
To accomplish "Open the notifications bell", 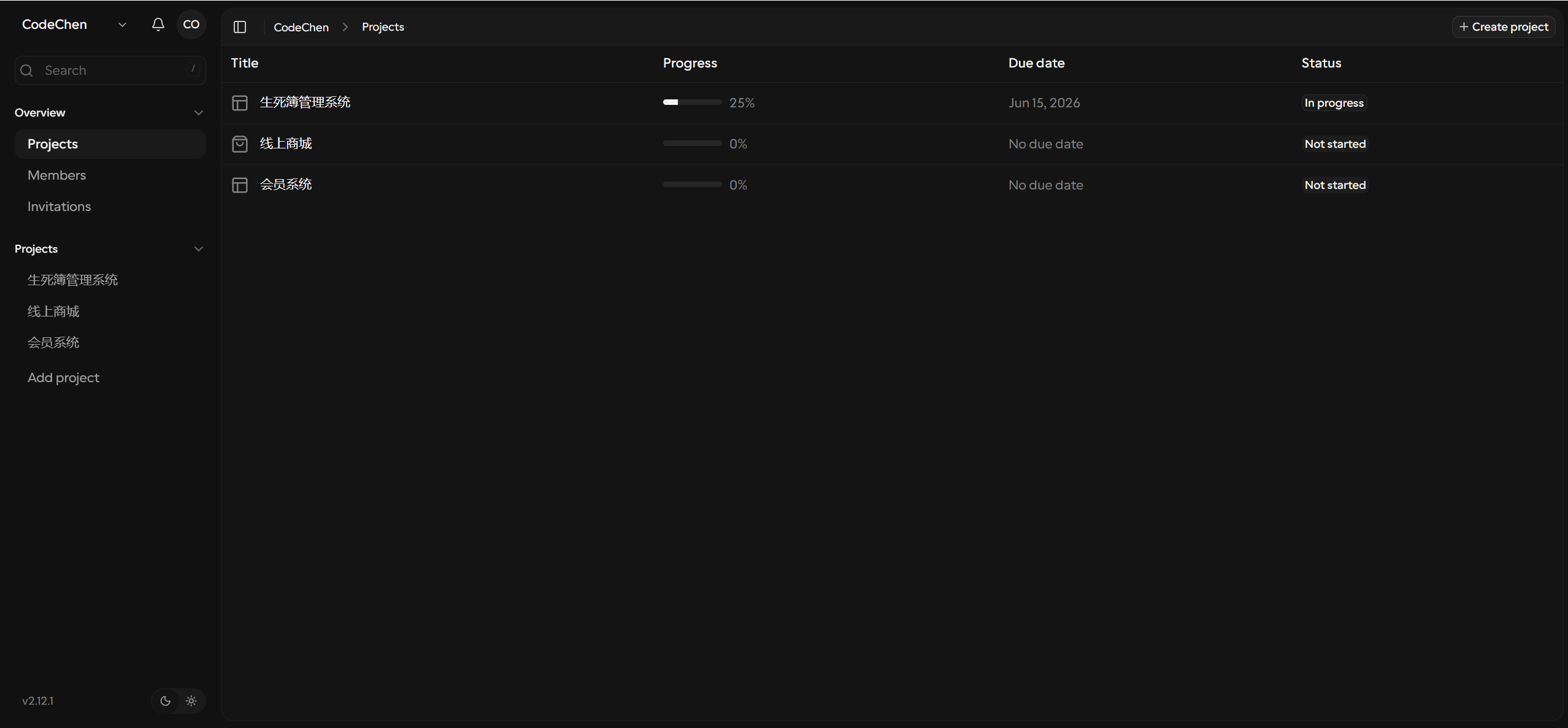I will pos(158,25).
